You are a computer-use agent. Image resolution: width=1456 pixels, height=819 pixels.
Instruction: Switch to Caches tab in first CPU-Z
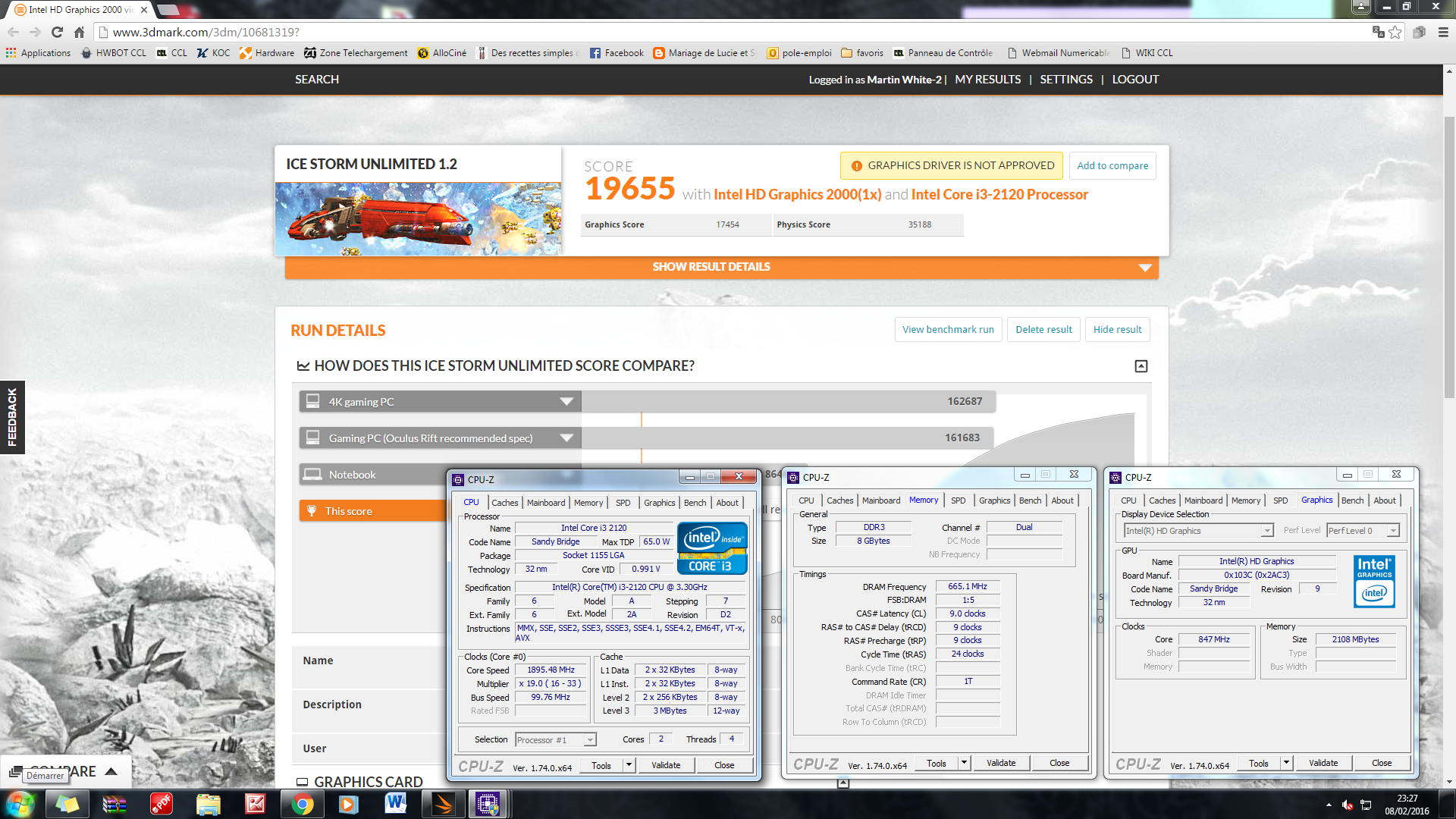pos(504,503)
